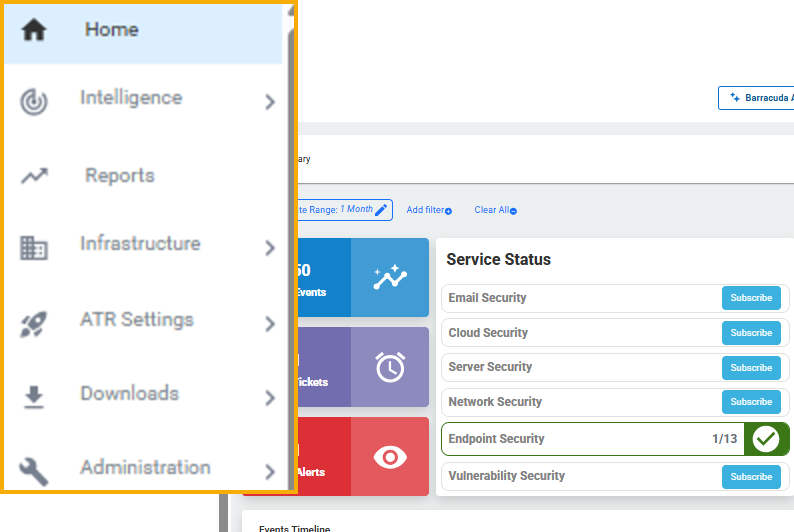Expand the ATR Settings submenu chevron
The width and height of the screenshot is (794, 532).
click(270, 323)
